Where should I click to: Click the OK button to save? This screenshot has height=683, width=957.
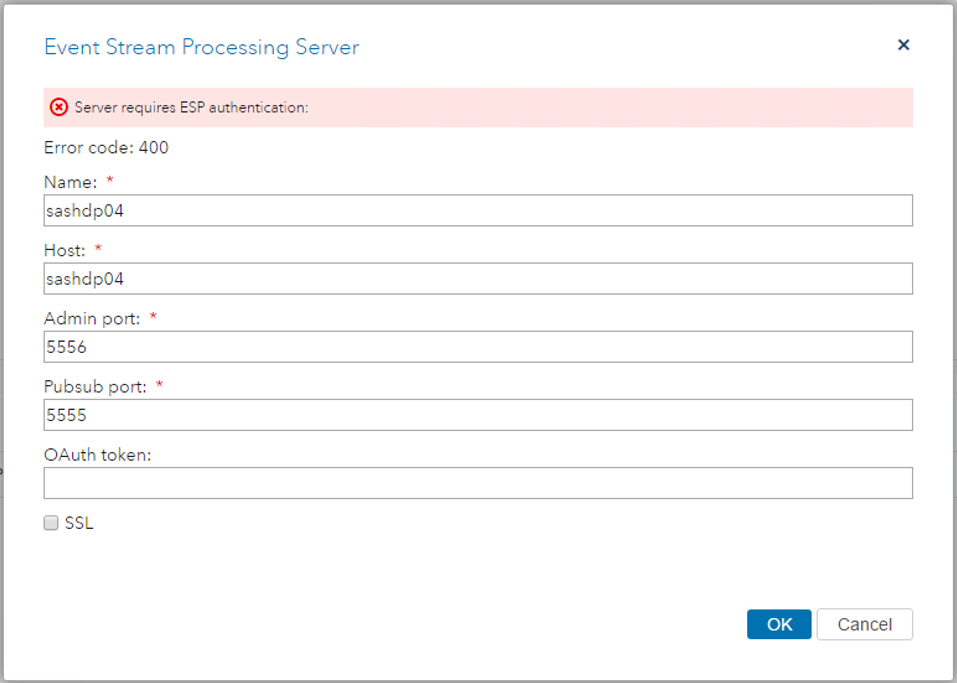point(779,624)
